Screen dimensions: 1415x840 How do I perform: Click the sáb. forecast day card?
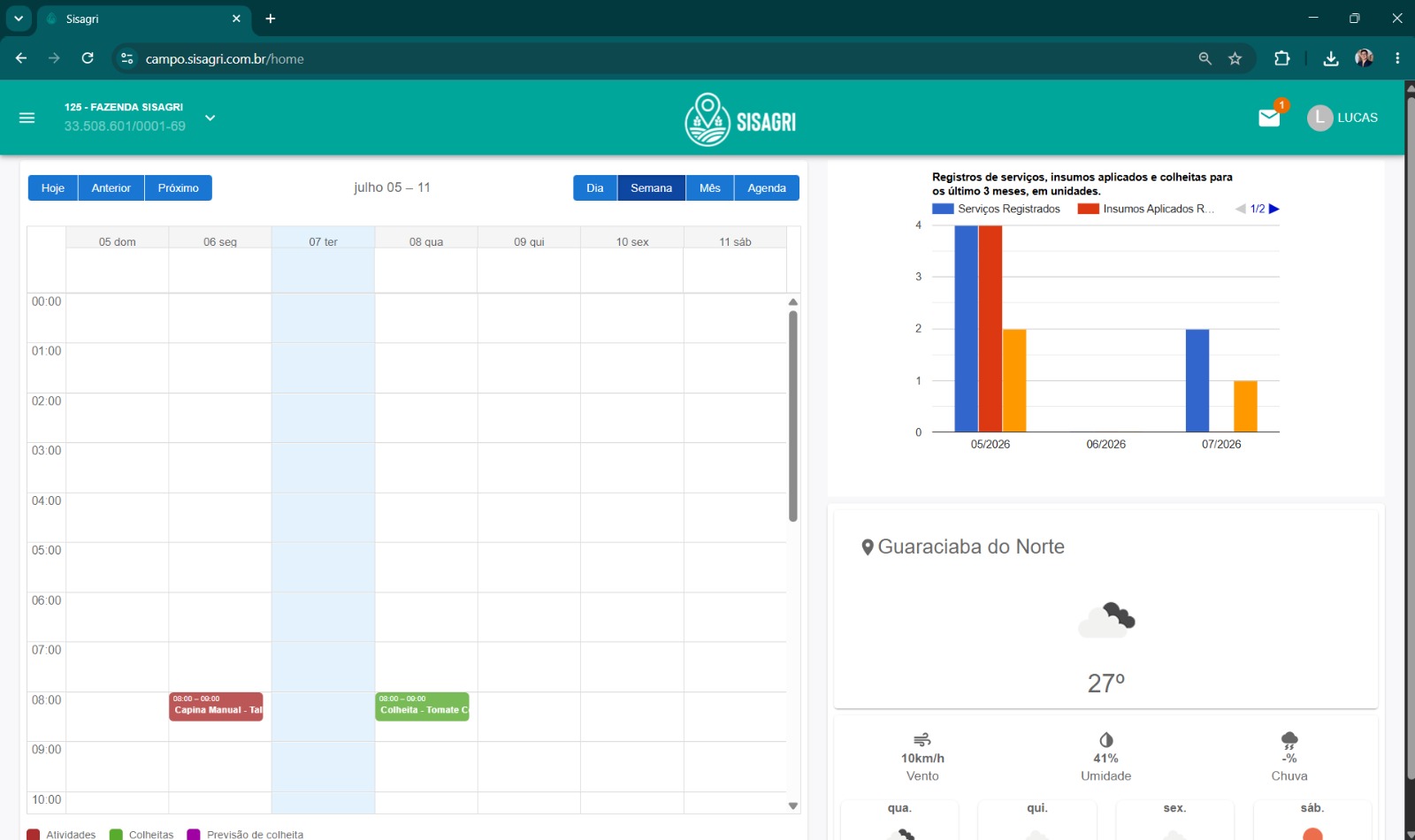tap(1312, 821)
